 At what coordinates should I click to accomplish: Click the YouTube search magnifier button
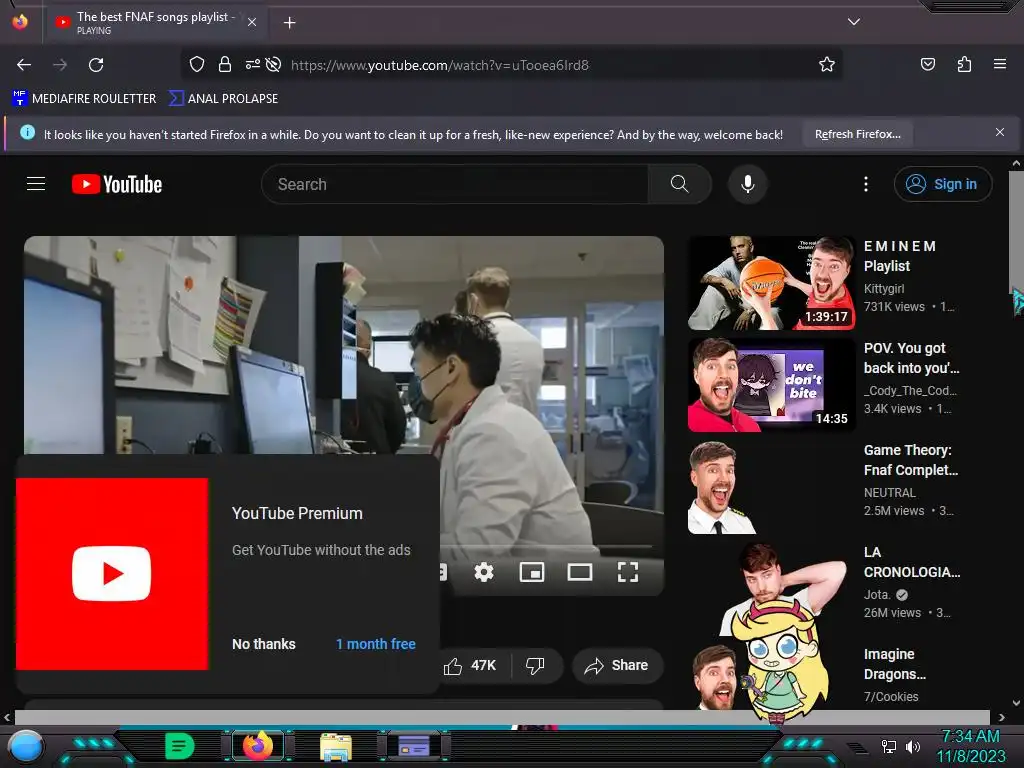679,184
